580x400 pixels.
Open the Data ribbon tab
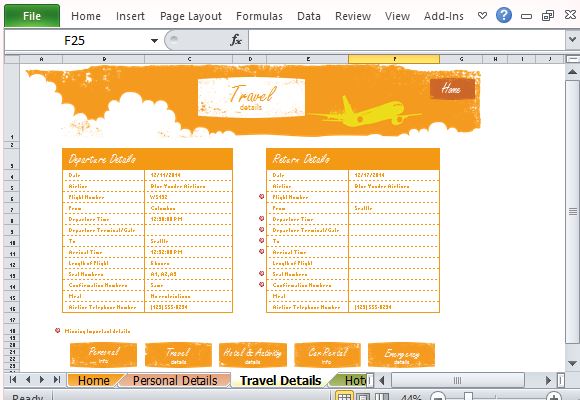pyautogui.click(x=308, y=16)
